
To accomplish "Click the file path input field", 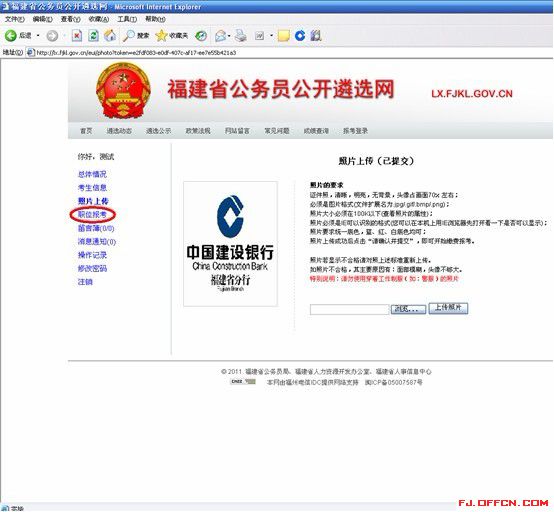I will pyautogui.click(x=349, y=309).
